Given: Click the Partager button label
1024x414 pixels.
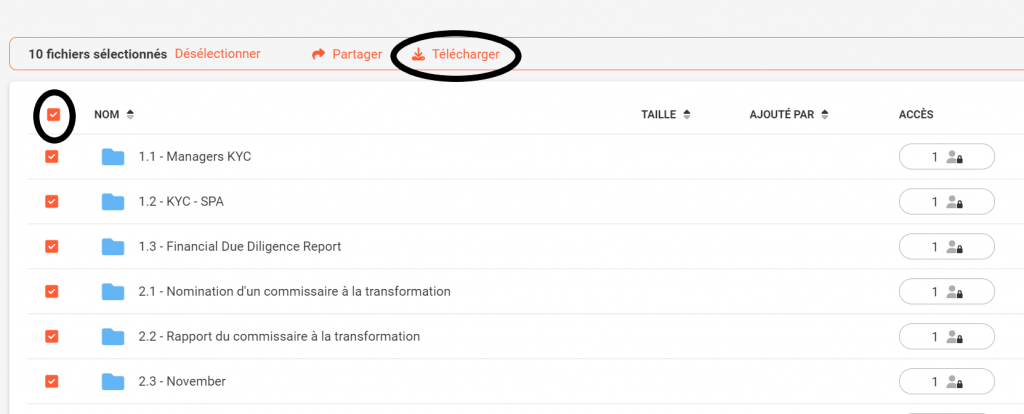Looking at the screenshot, I should pyautogui.click(x=358, y=54).
